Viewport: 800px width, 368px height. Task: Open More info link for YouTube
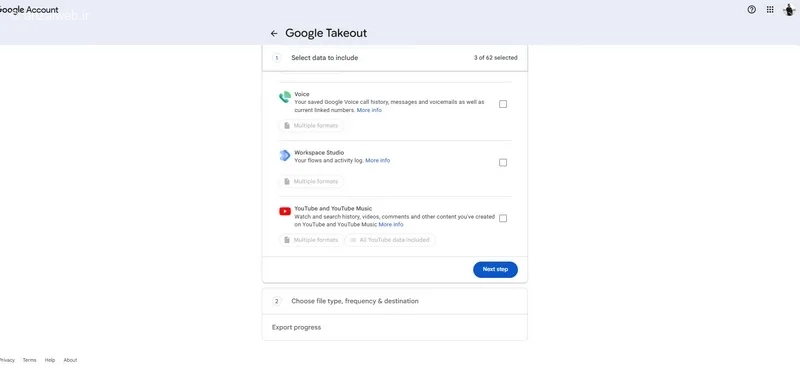click(391, 225)
